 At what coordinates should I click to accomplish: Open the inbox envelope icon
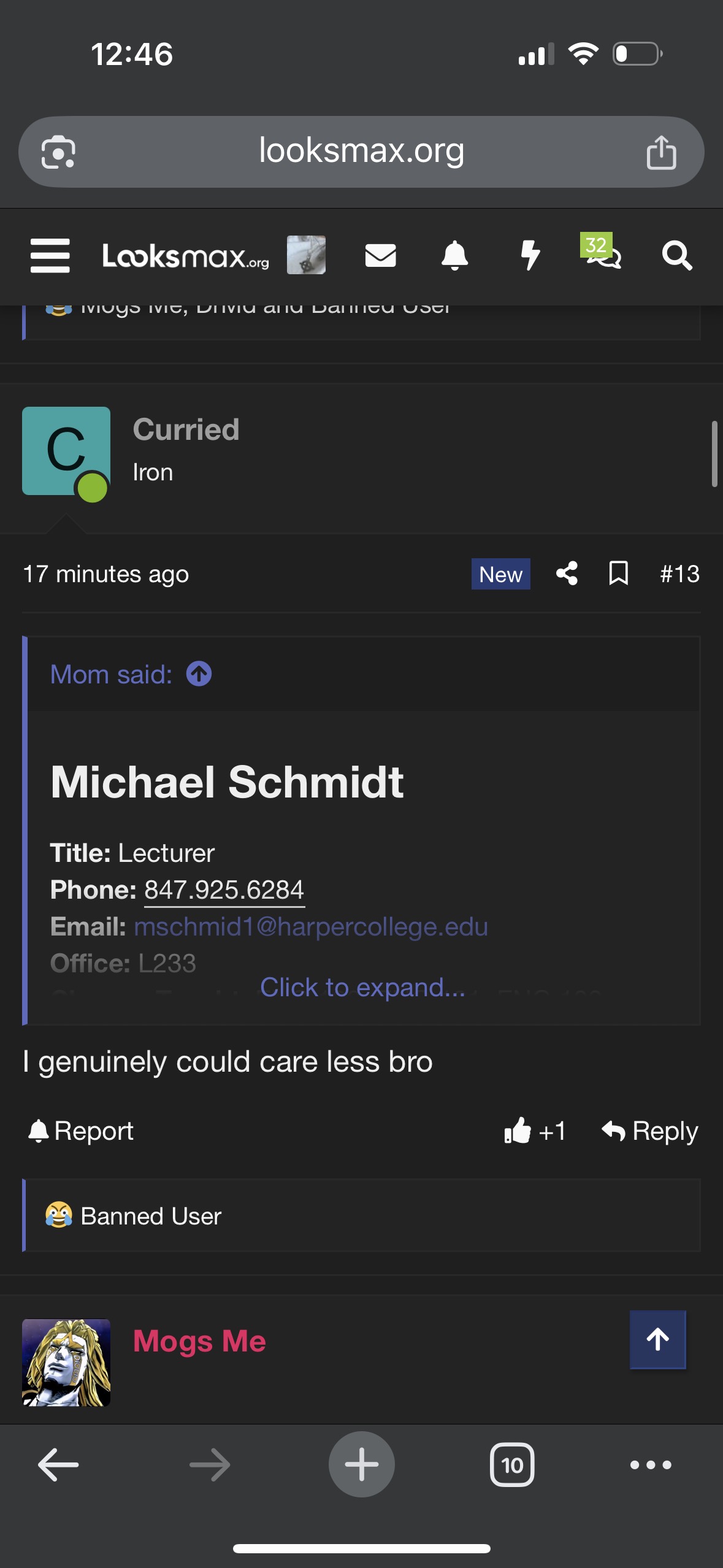pyautogui.click(x=380, y=255)
